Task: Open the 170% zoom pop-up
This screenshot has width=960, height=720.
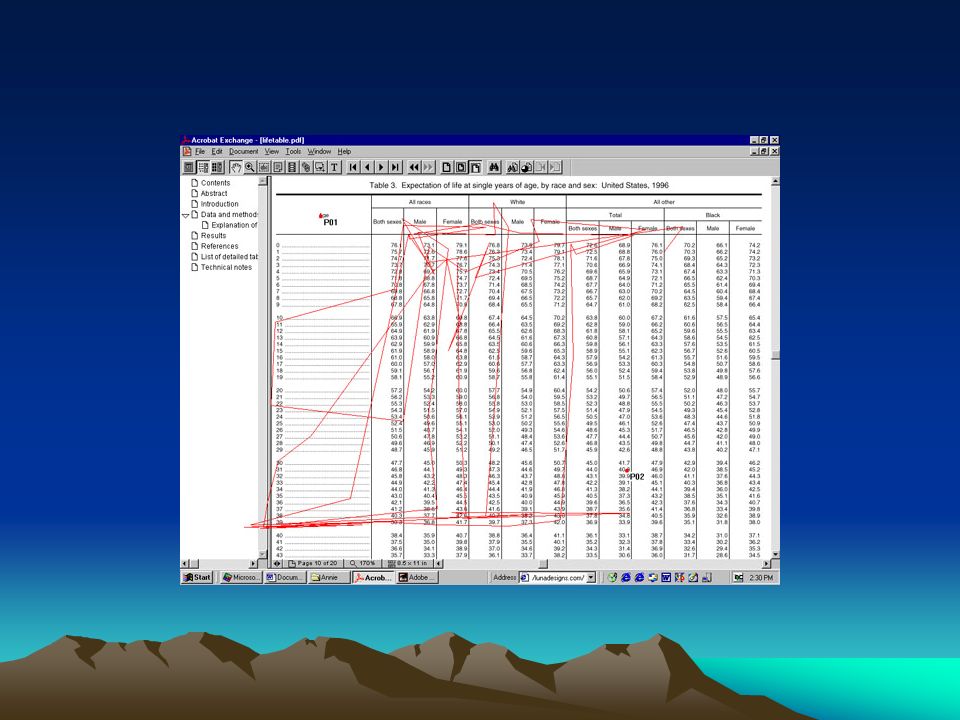Action: [362, 563]
